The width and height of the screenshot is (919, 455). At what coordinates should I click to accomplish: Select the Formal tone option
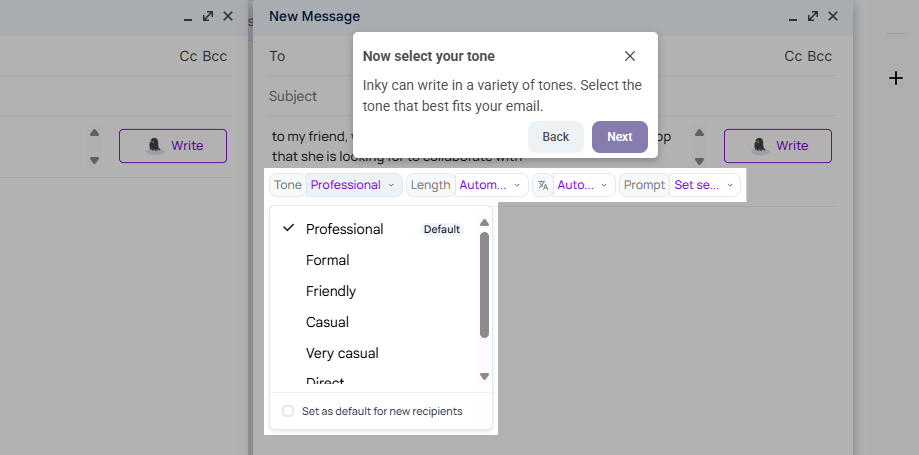(x=328, y=260)
